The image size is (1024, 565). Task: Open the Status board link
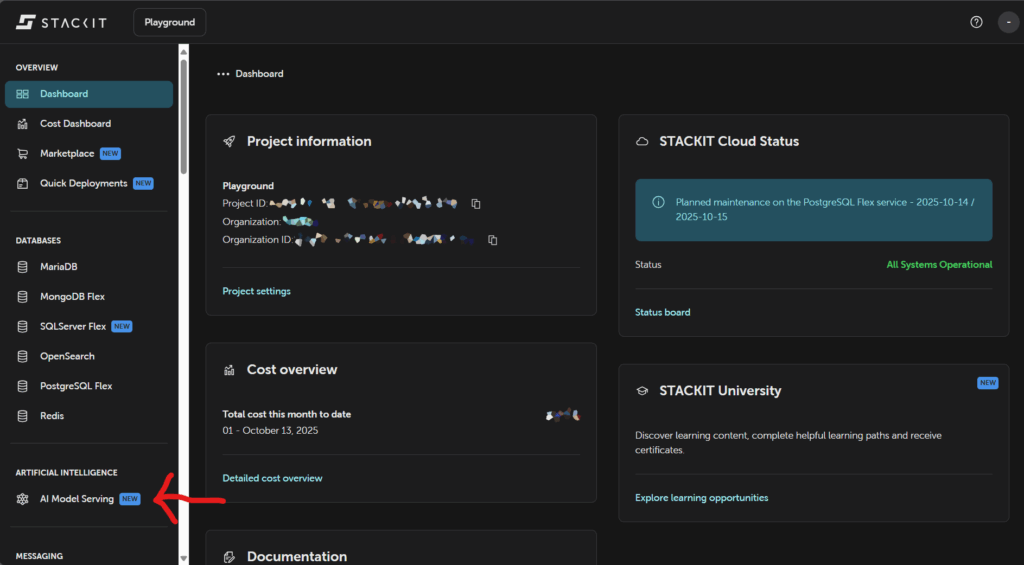(x=662, y=312)
